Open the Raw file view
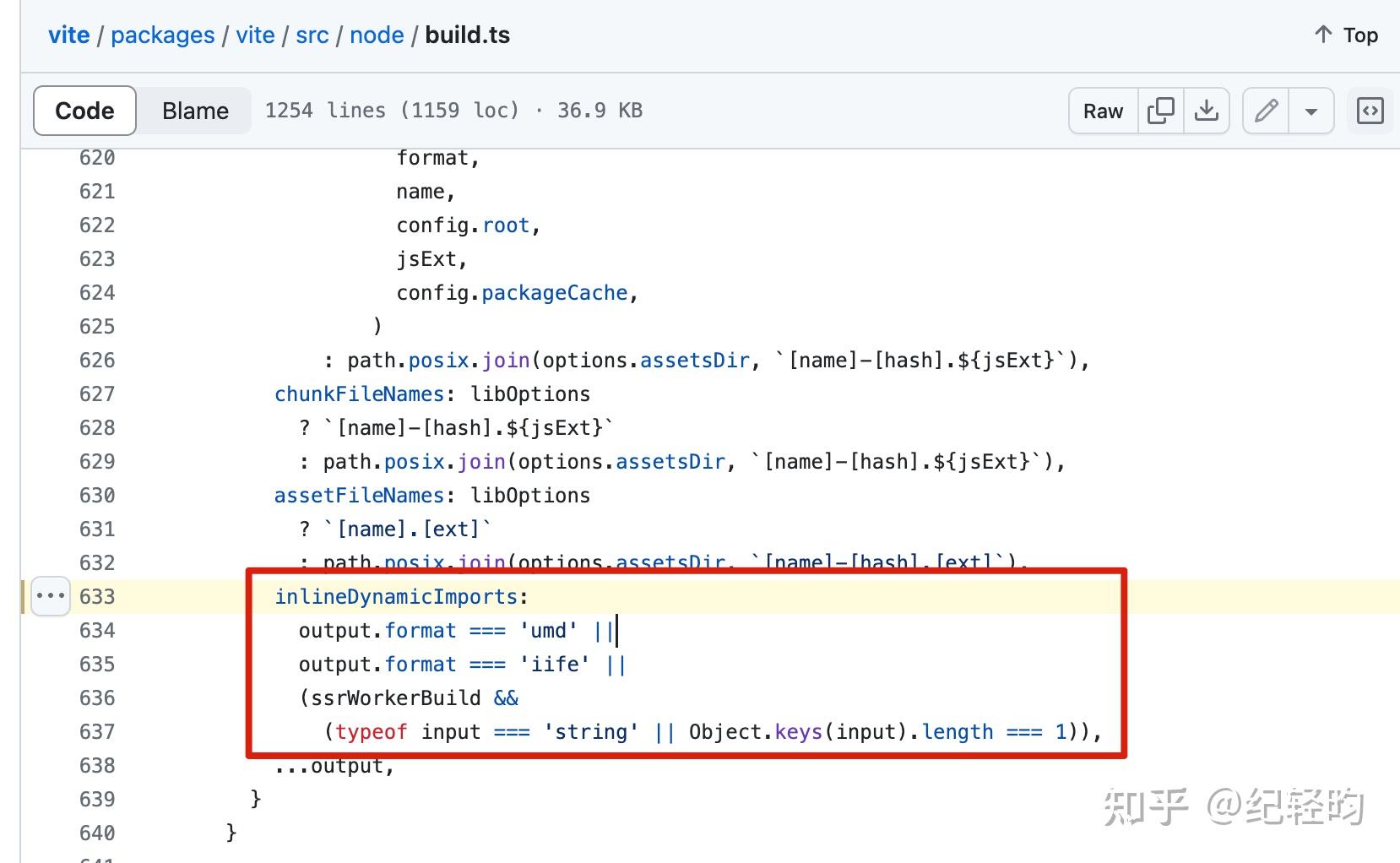 pyautogui.click(x=1103, y=111)
